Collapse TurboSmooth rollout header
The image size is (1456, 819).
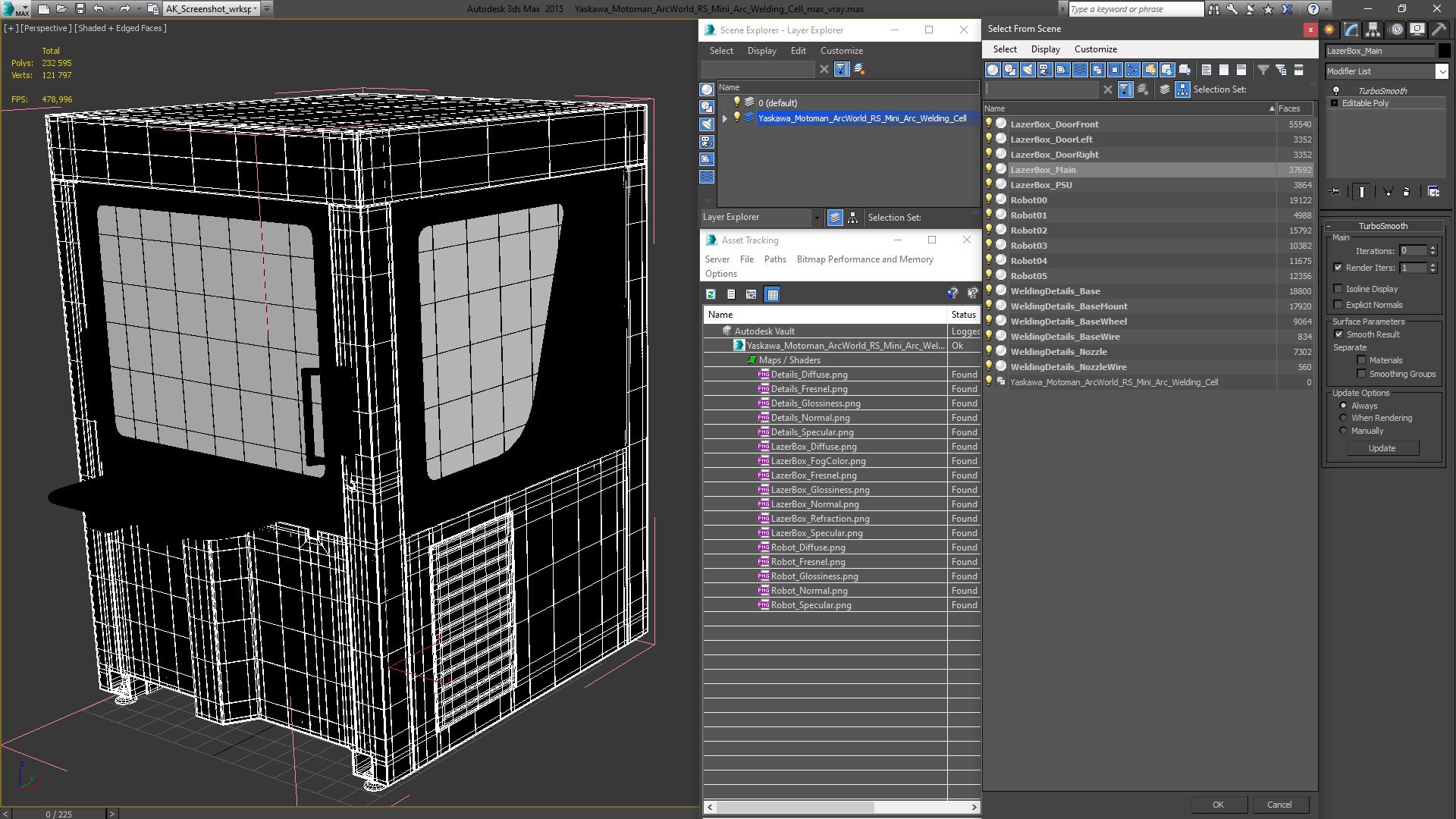click(x=1382, y=226)
